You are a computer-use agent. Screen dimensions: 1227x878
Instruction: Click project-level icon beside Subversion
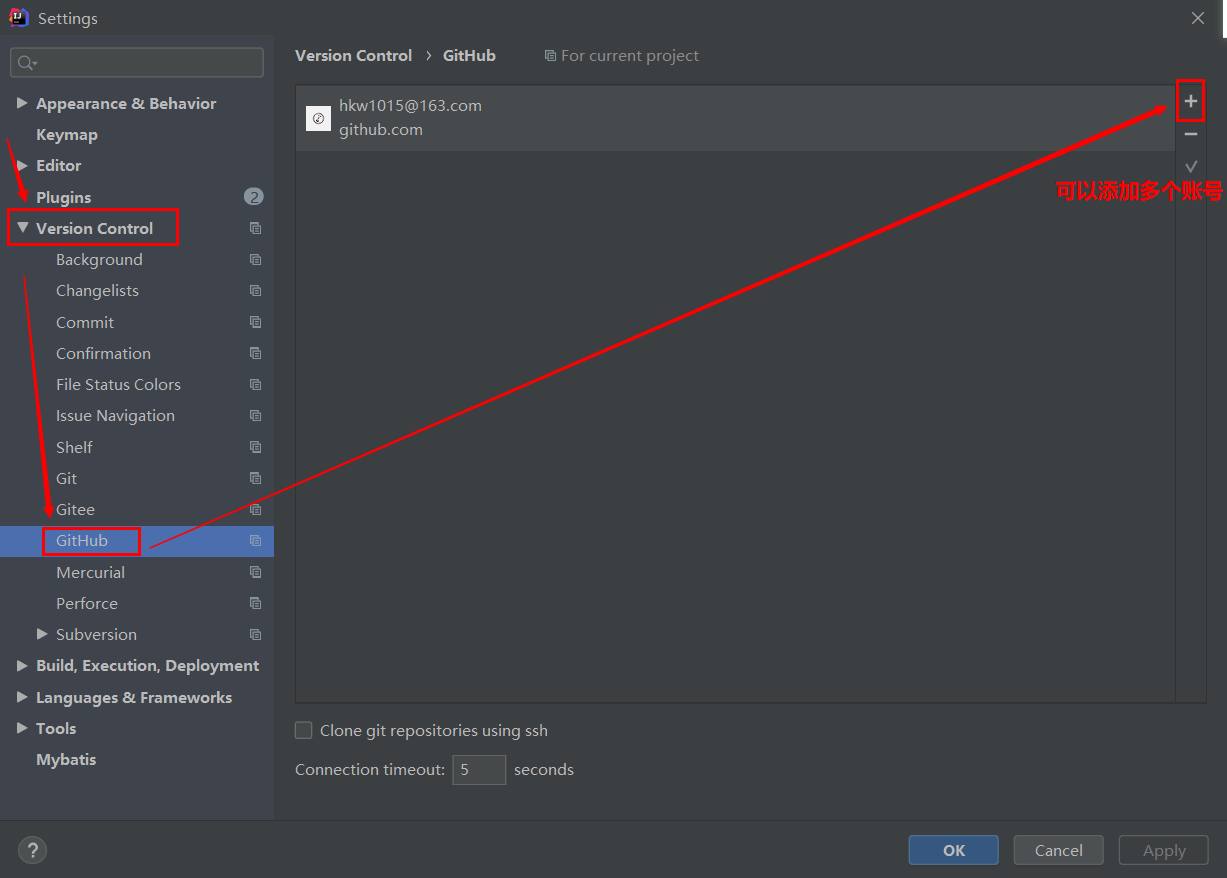point(256,634)
